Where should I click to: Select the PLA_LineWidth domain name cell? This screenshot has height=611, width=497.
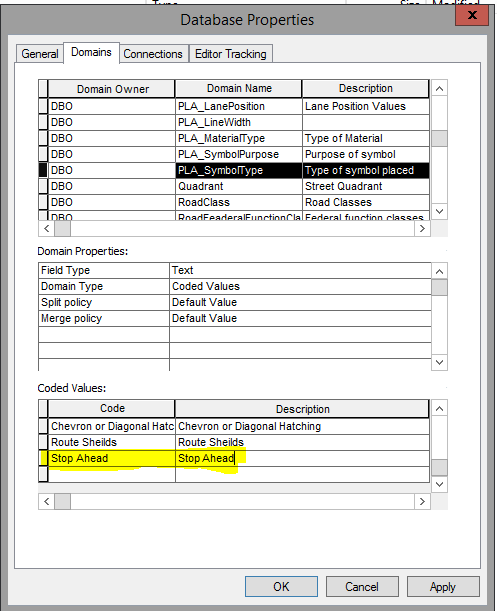(x=239, y=122)
